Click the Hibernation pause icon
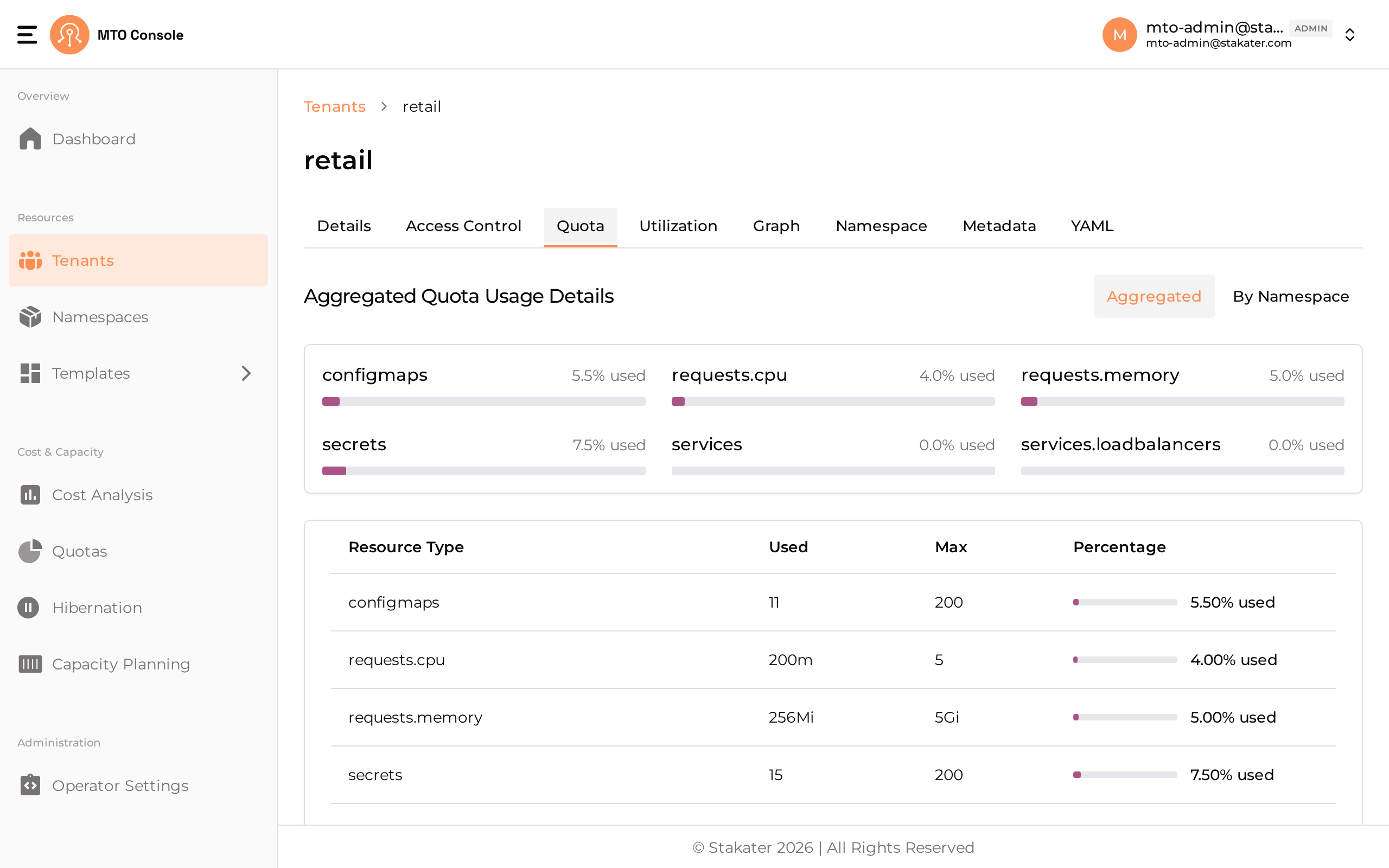Image resolution: width=1389 pixels, height=868 pixels. [28, 608]
